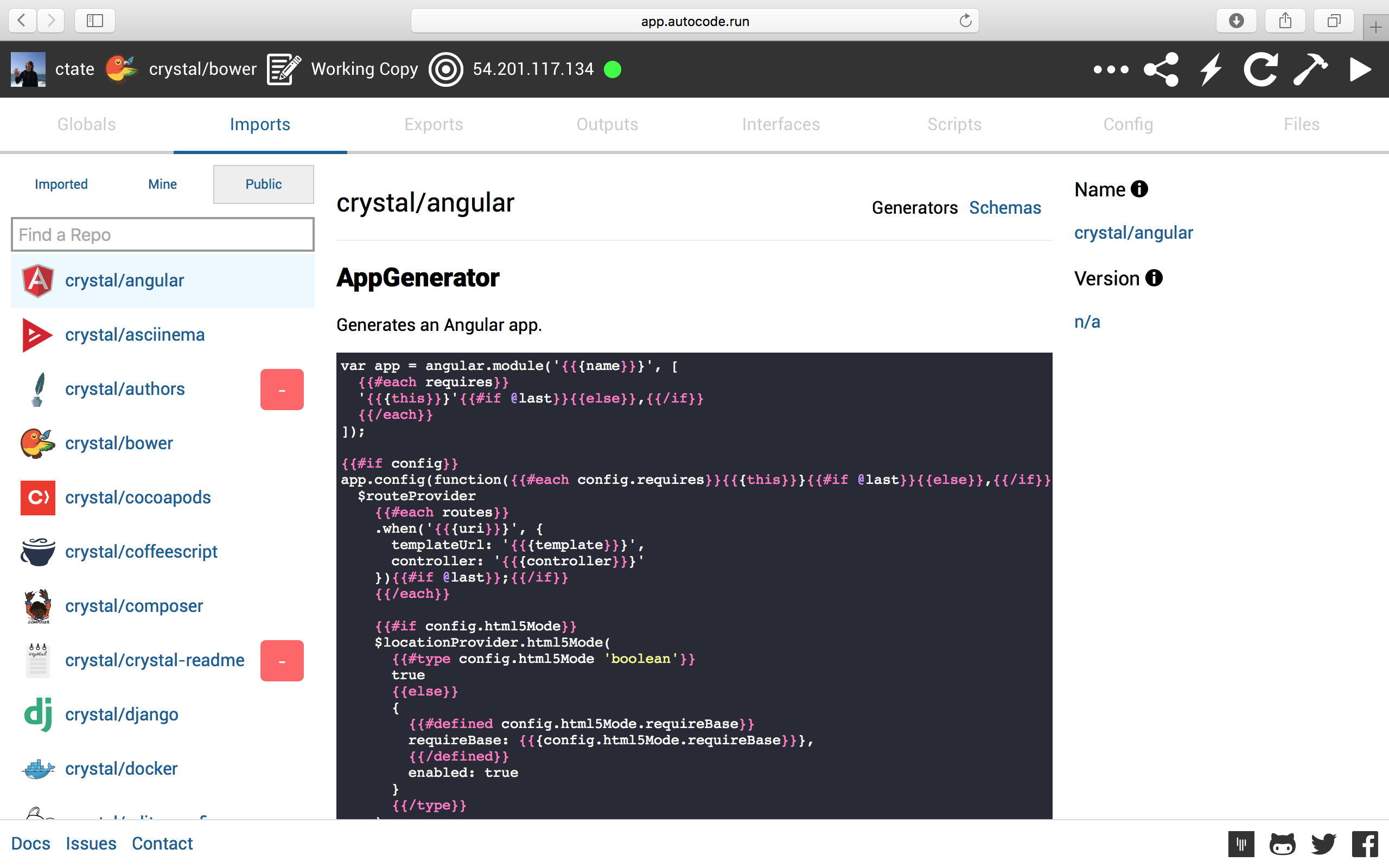Select crystal/django in the repo list
The image size is (1389, 868).
(x=121, y=714)
